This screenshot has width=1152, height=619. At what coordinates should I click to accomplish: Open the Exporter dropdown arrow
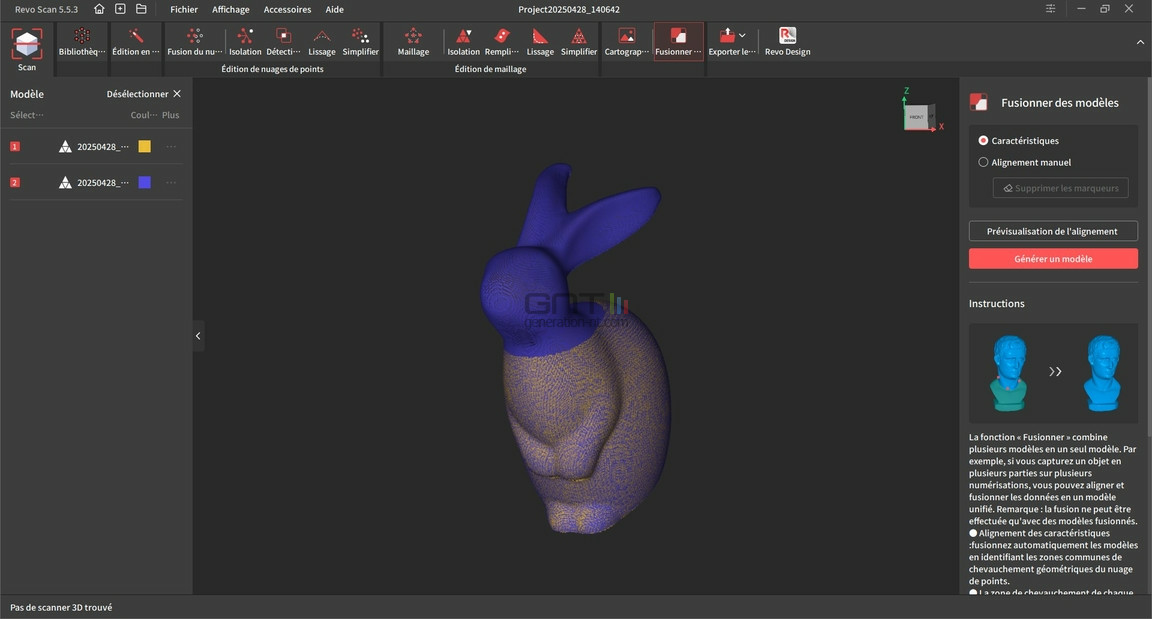coord(743,35)
